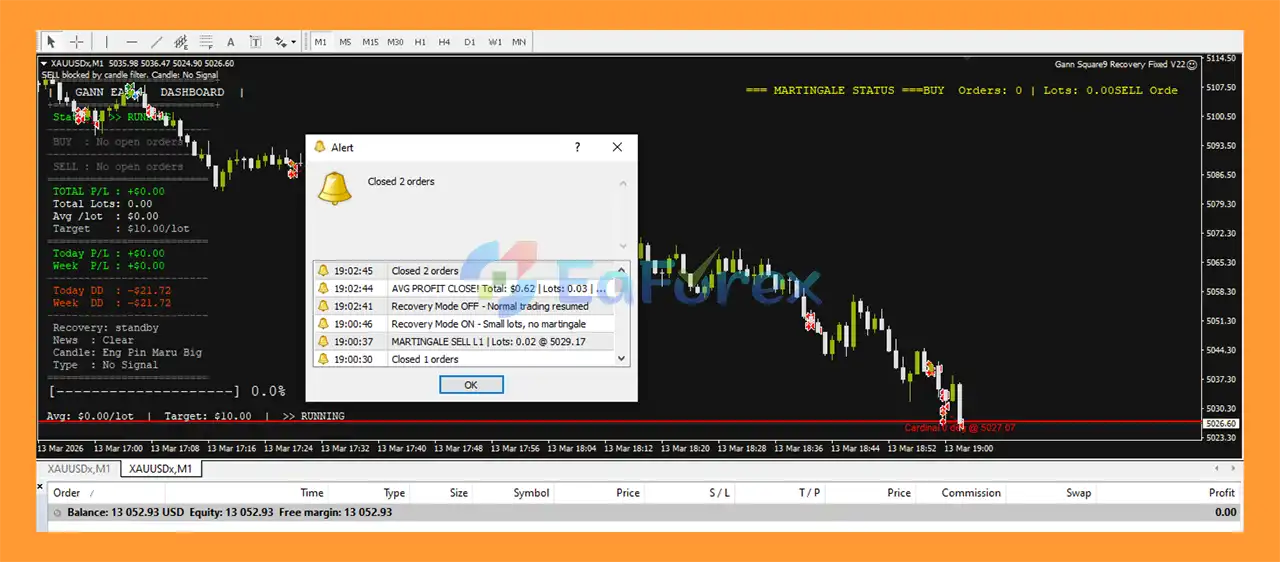Select alert row 19:02:45 Closed 2 orders
The height and width of the screenshot is (562, 1280).
click(x=464, y=270)
